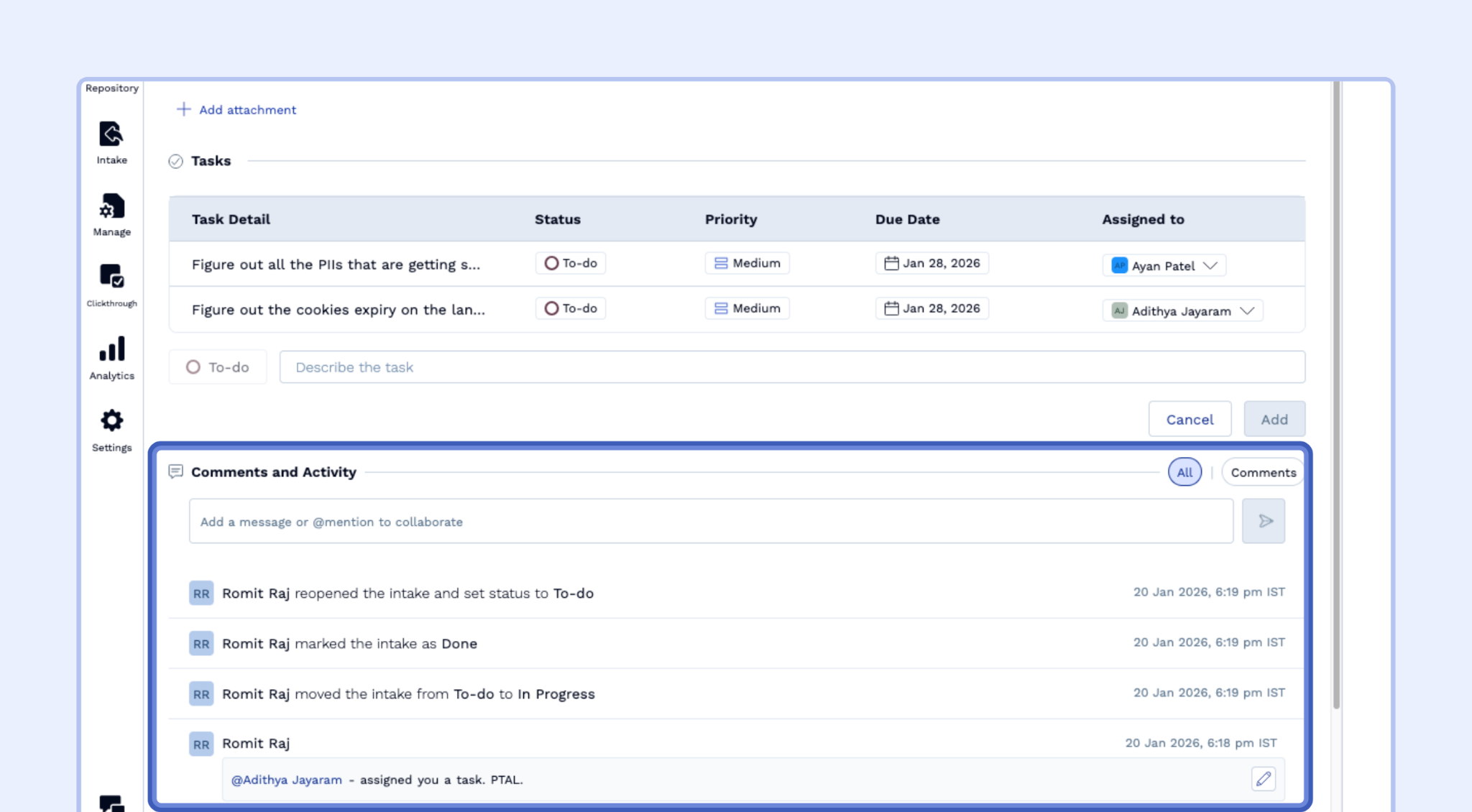1472x812 pixels.
Task: Expand Adithya Jayaram assignee dropdown
Action: (x=1247, y=310)
